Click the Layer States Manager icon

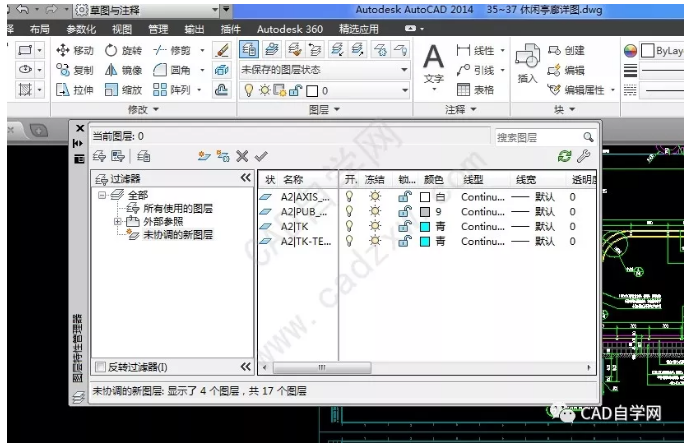click(143, 156)
